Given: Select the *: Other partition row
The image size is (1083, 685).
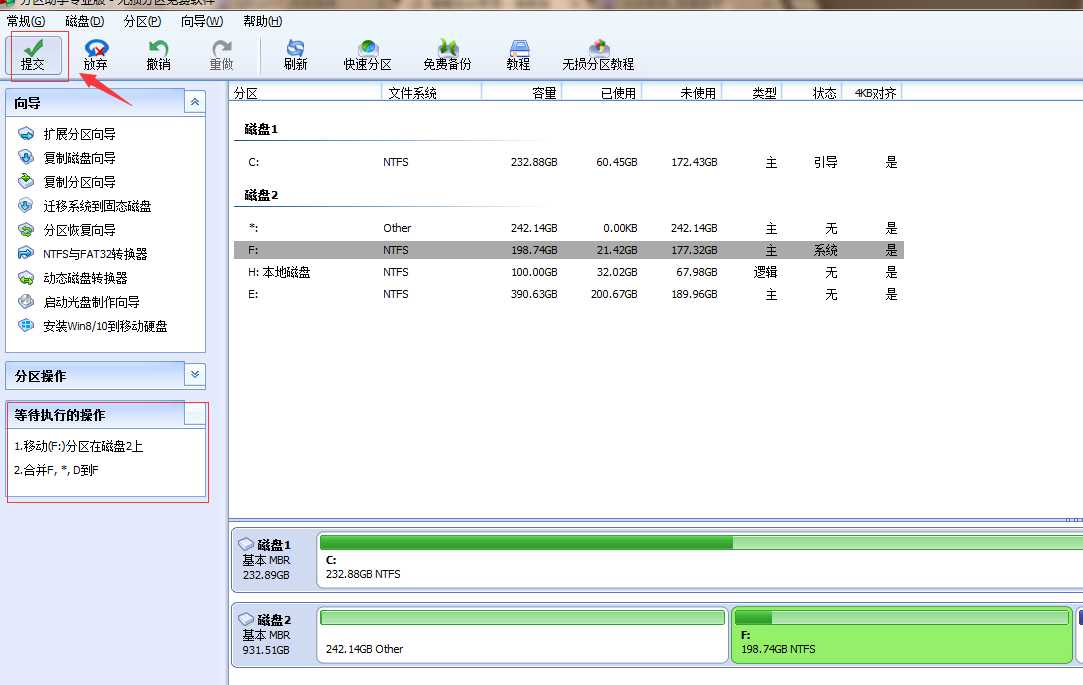Looking at the screenshot, I should point(568,228).
